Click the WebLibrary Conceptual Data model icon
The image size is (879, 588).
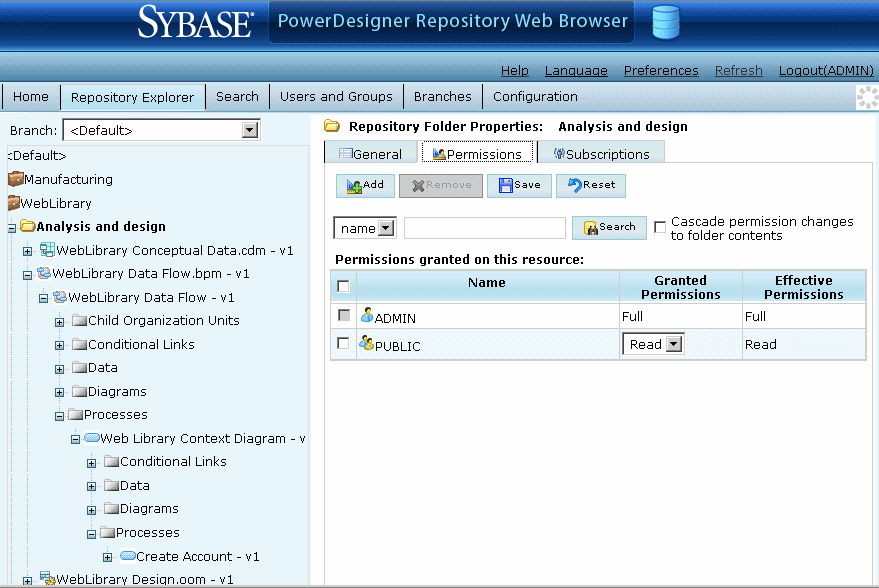(x=47, y=250)
